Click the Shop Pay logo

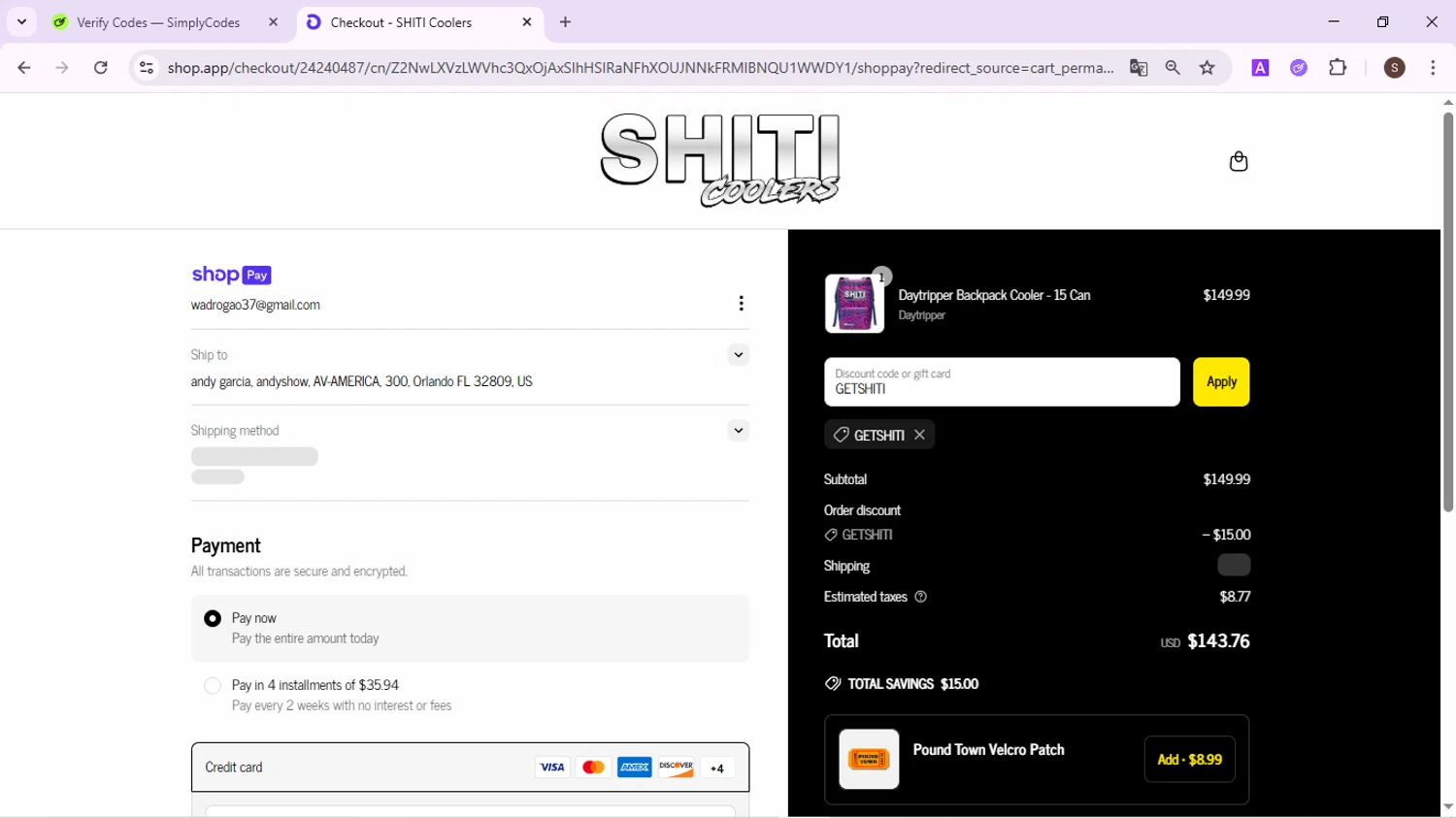tap(231, 275)
